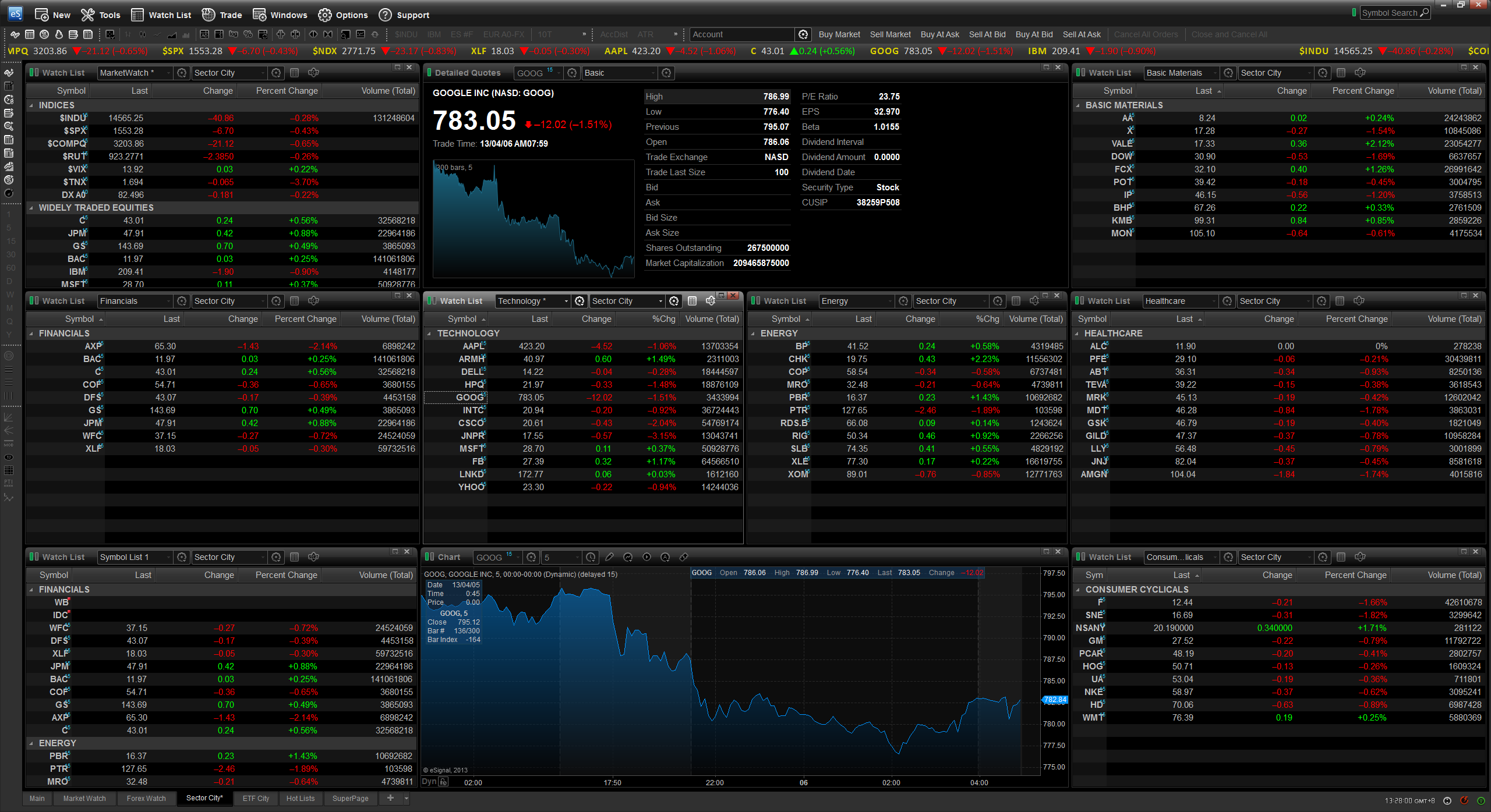Viewport: 1491px width, 812px height.
Task: Click the green help status icon in bottom right
Action: click(1480, 800)
